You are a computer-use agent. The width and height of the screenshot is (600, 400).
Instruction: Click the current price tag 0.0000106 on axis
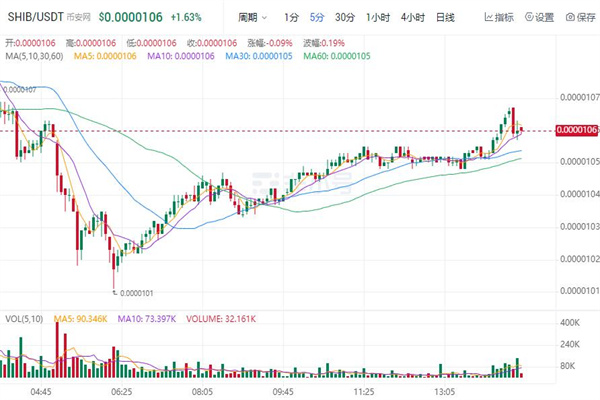[x=575, y=130]
